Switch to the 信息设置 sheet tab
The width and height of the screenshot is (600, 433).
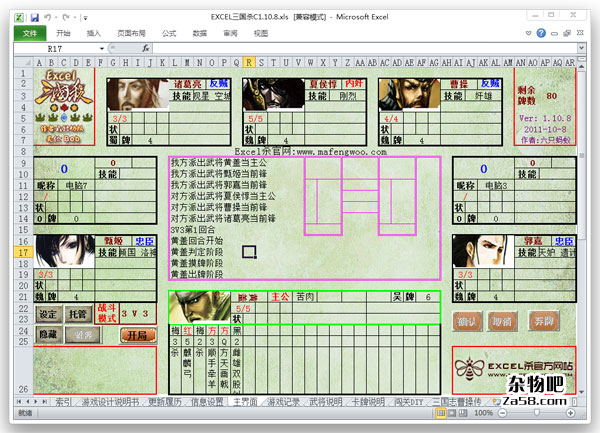click(x=207, y=402)
